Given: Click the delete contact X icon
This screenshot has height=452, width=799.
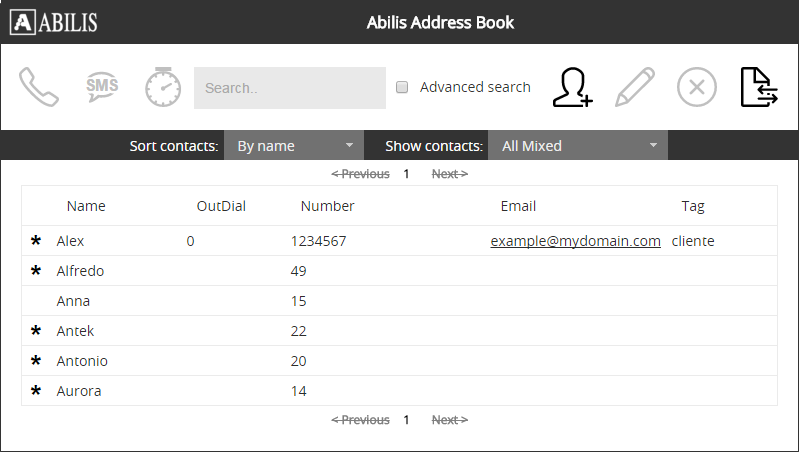Looking at the screenshot, I should (697, 87).
